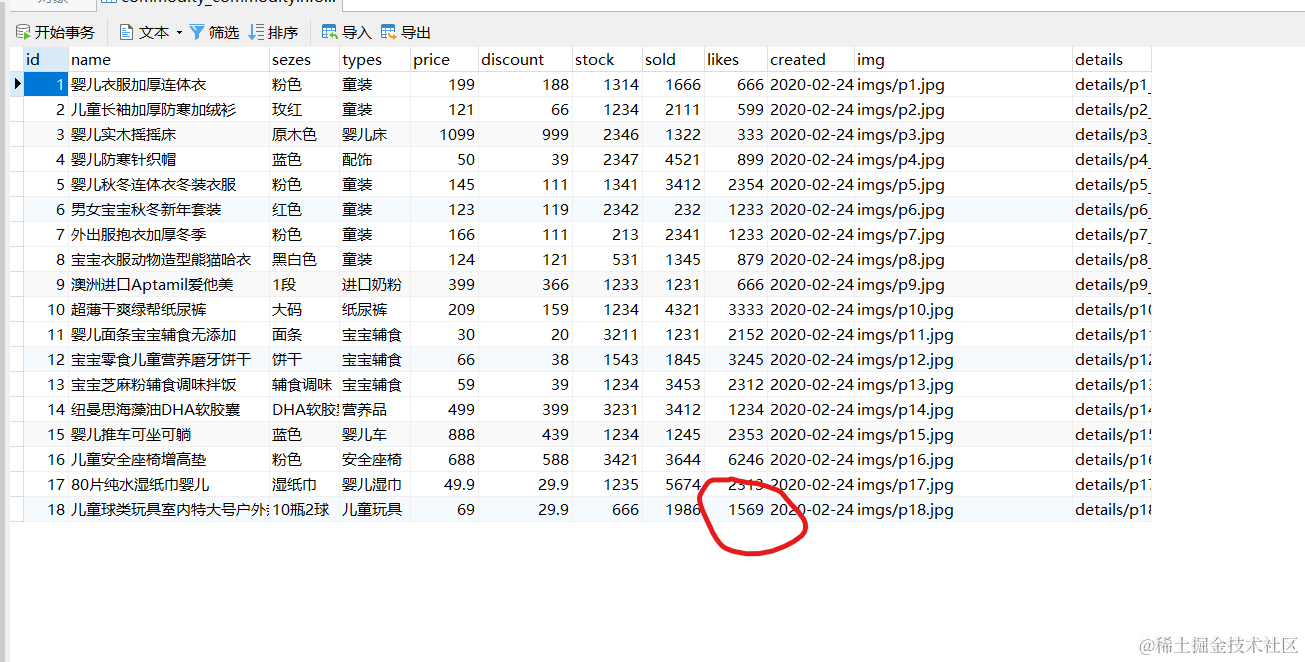The width and height of the screenshot is (1305, 662).
Task: Select the cell 婴儿实木摇摇床
Action: click(x=168, y=135)
